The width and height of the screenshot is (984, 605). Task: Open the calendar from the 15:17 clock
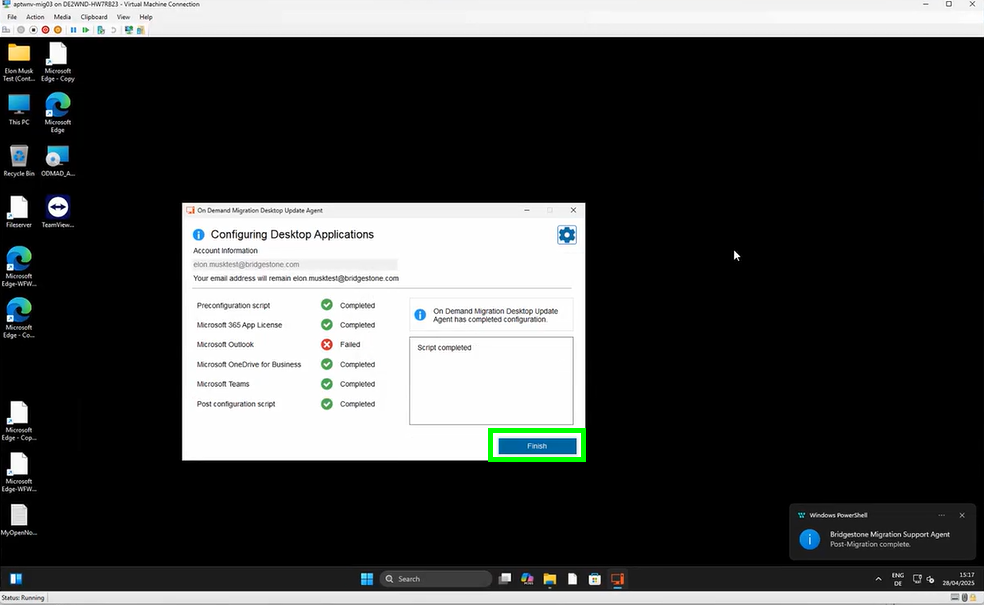tap(958, 579)
